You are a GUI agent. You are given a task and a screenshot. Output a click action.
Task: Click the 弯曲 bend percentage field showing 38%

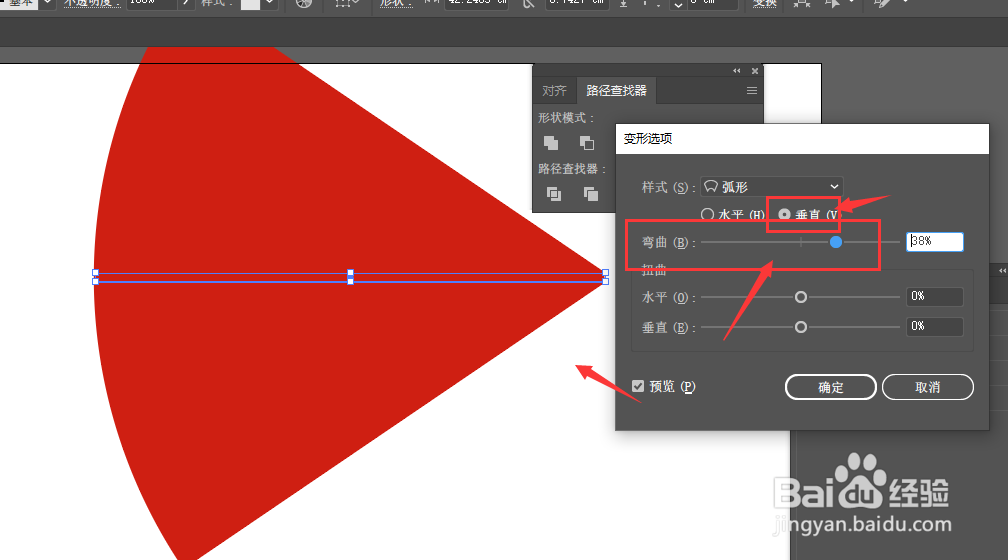pyautogui.click(x=935, y=241)
